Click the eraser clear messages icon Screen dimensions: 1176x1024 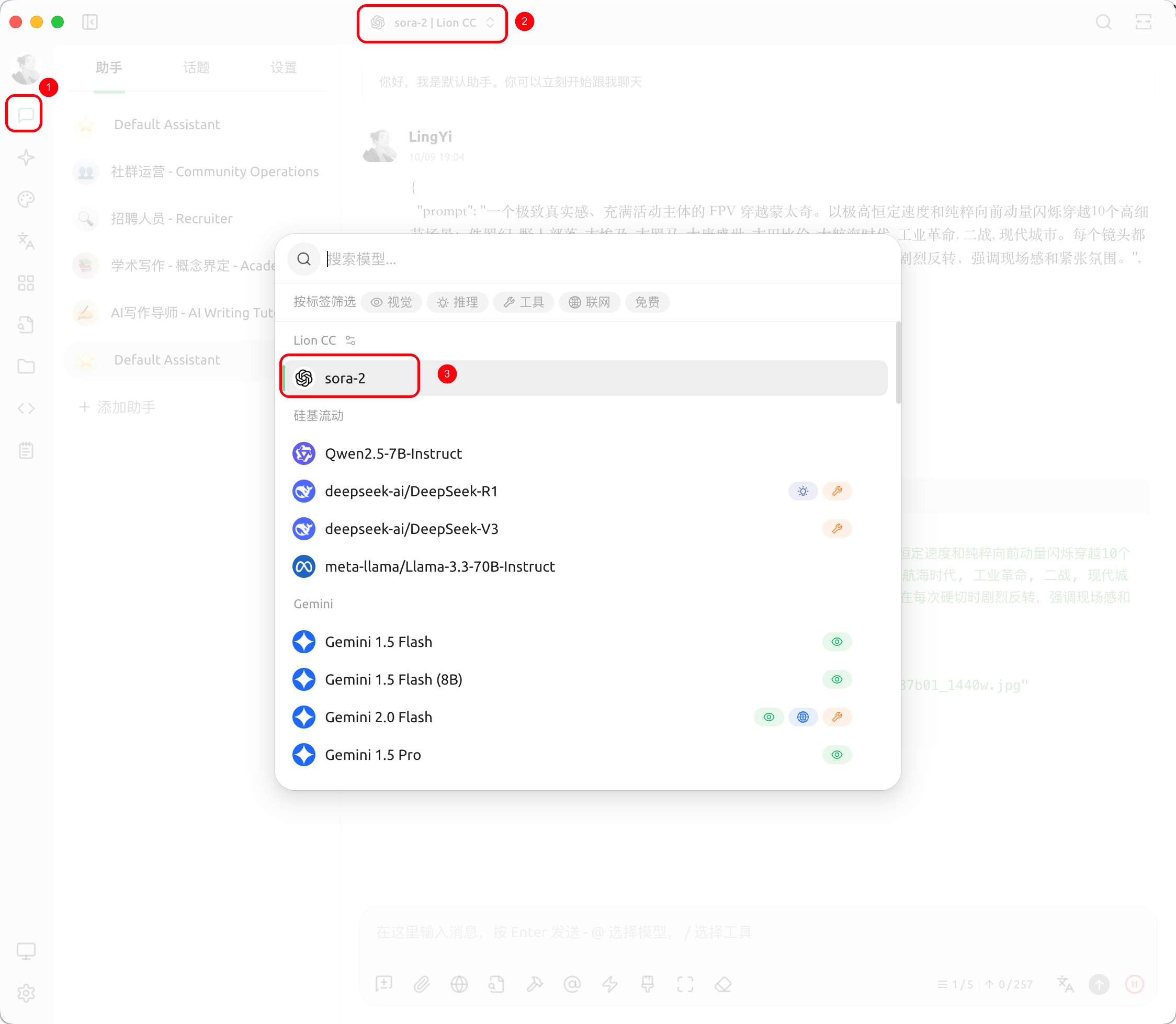point(722,984)
